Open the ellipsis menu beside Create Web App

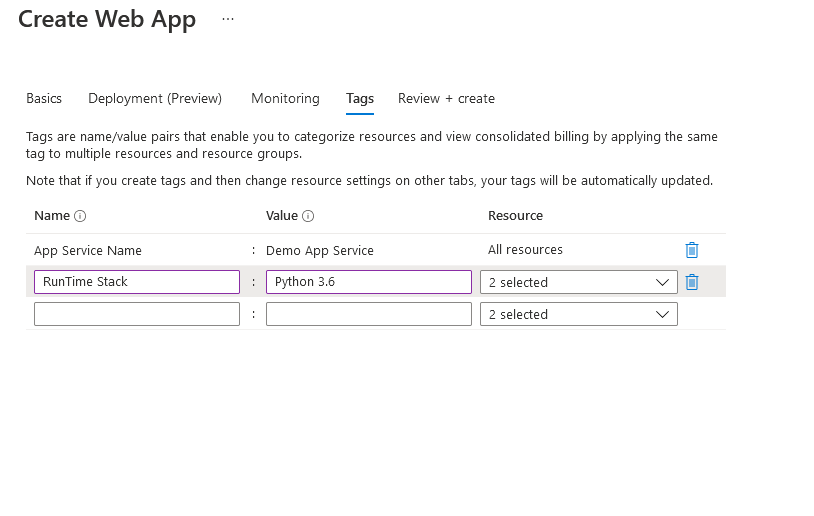228,19
